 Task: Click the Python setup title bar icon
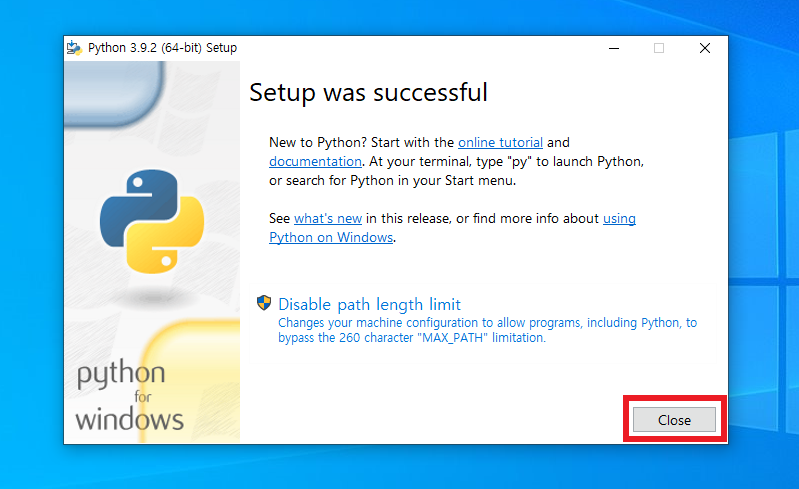coord(74,48)
